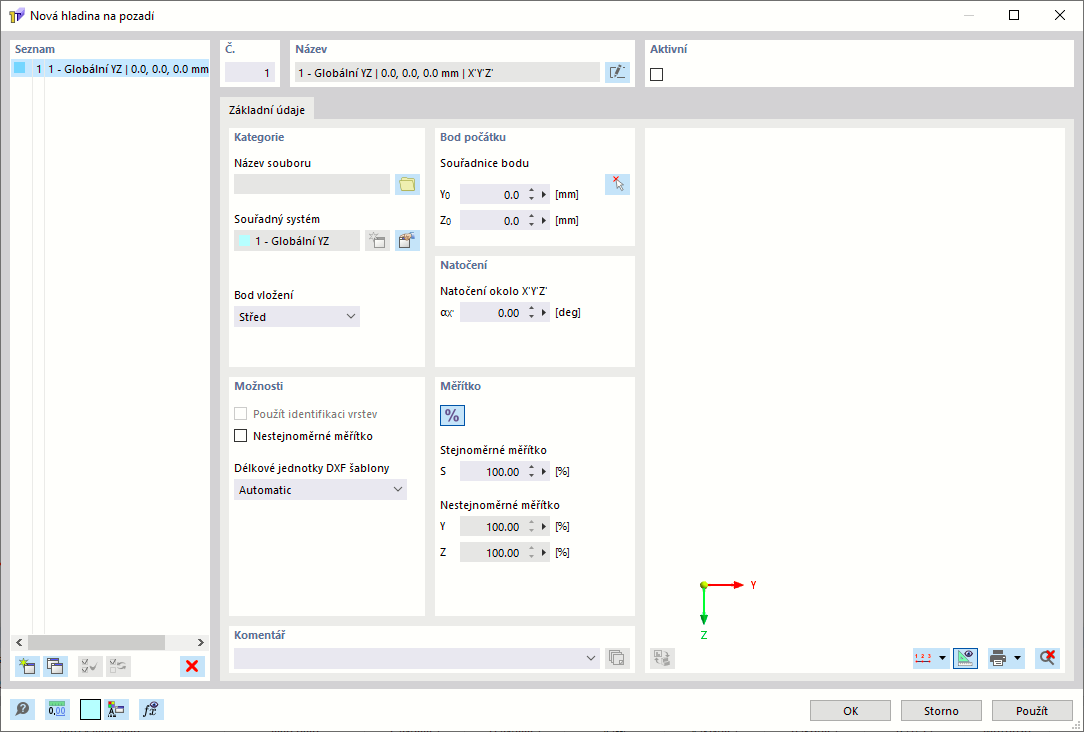Screen dimensions: 1084x732
Task: Expand the Komentář dropdown
Action: click(591, 658)
